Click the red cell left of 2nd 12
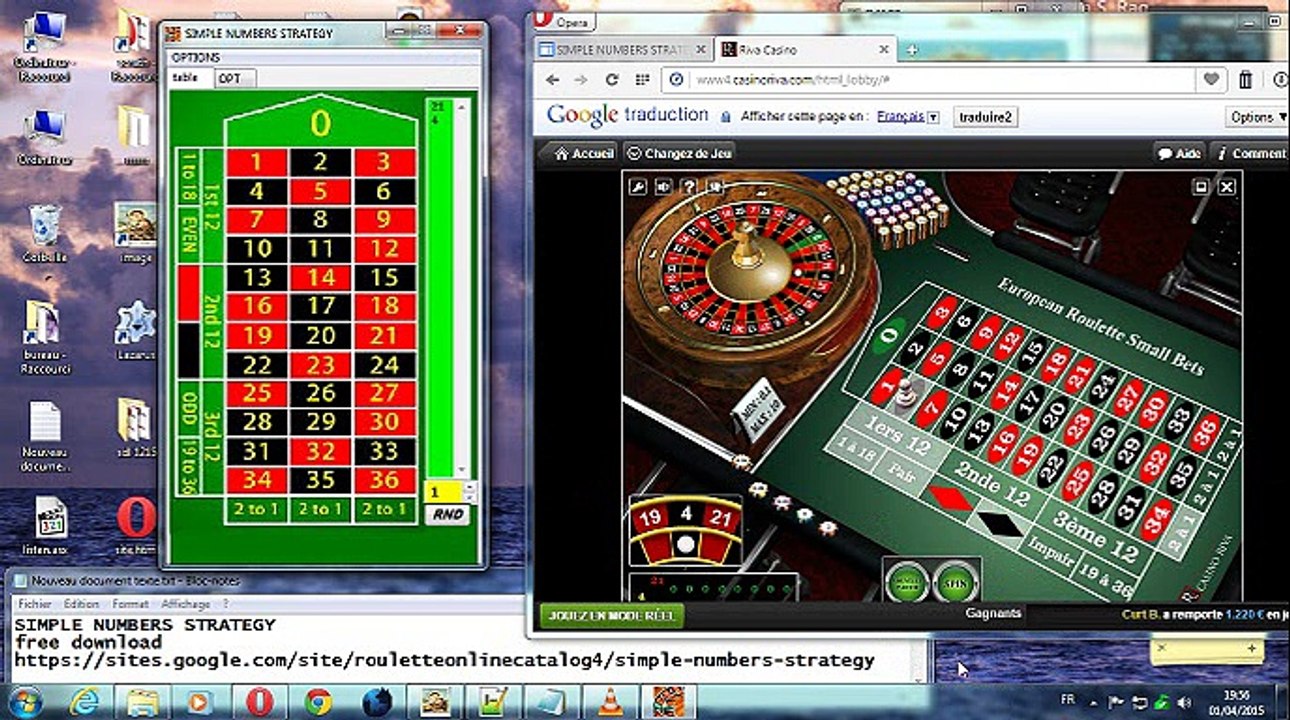 (x=188, y=293)
